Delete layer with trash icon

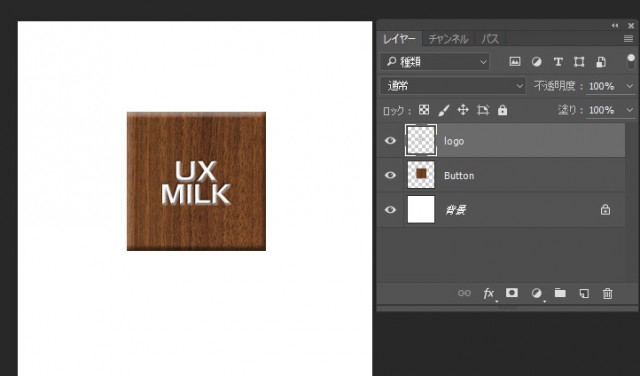tap(607, 293)
